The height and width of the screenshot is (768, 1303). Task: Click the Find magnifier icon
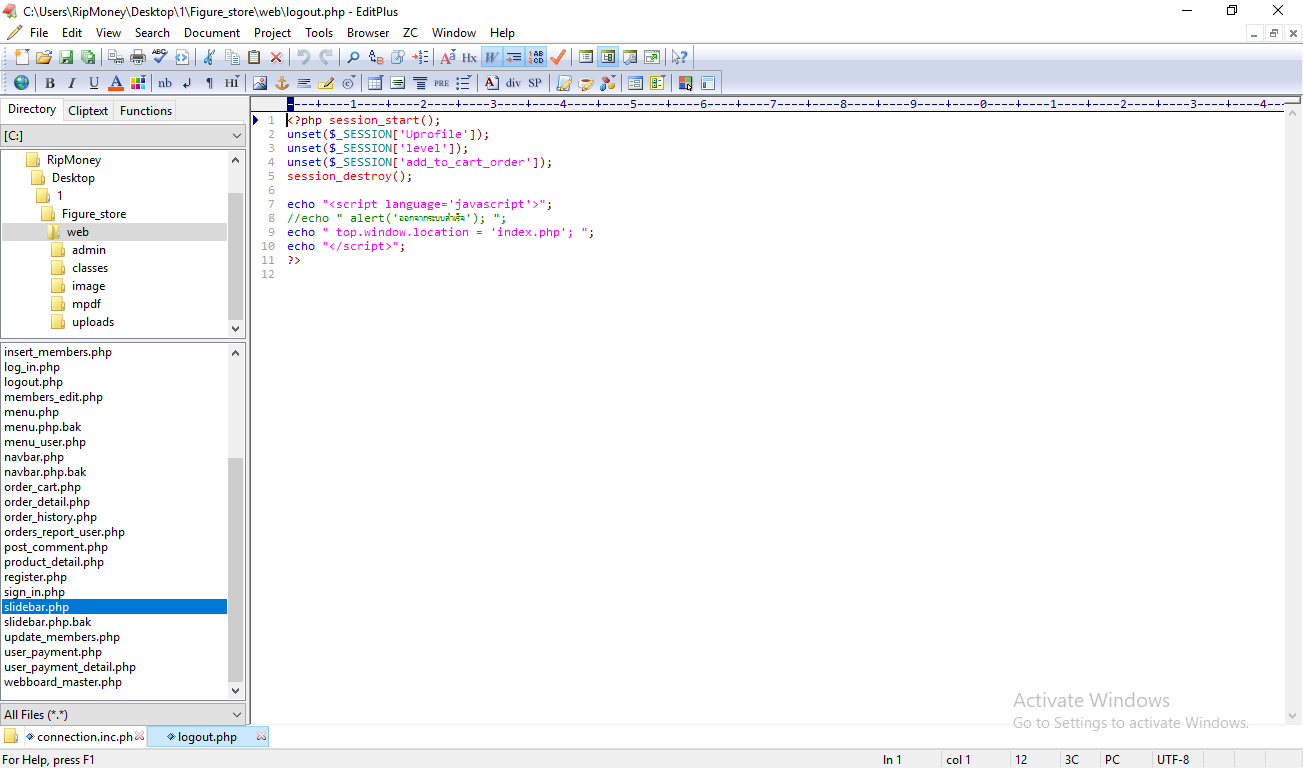(353, 57)
